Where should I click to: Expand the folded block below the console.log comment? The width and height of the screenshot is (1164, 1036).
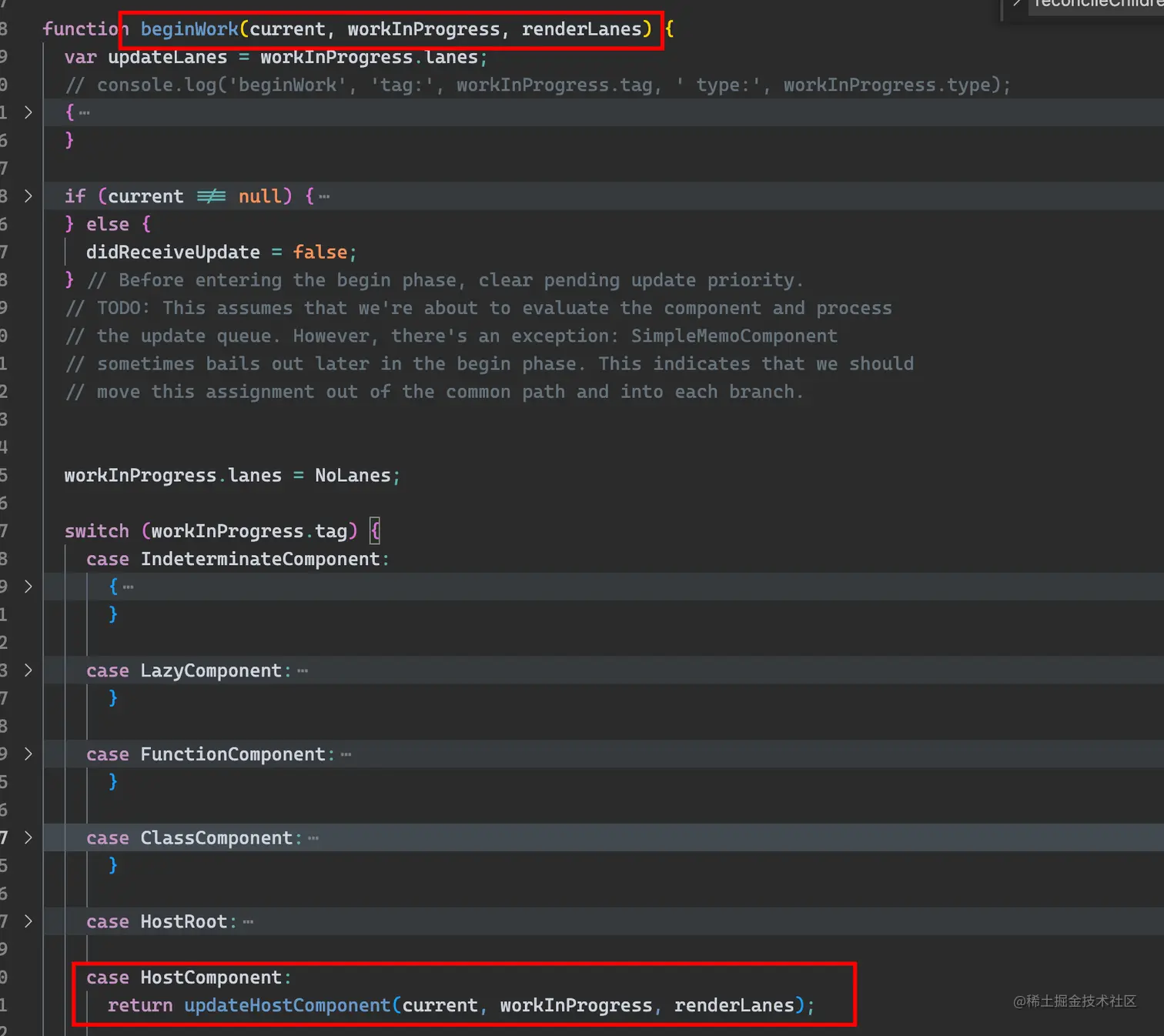[x=28, y=112]
